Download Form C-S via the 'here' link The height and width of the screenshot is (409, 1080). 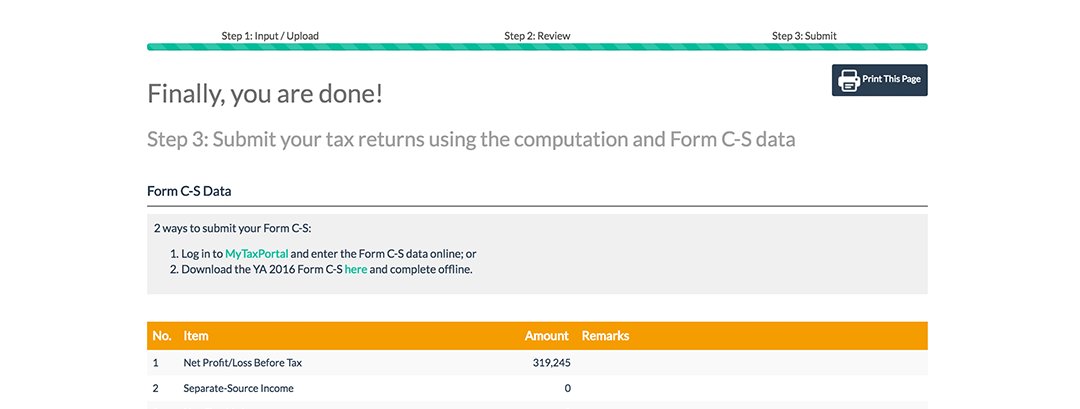click(x=356, y=269)
